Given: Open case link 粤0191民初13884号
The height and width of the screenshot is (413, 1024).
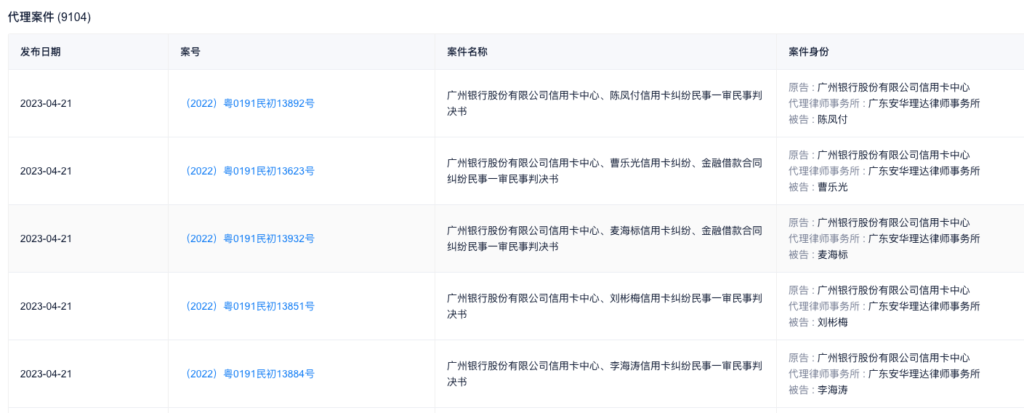Looking at the screenshot, I should pyautogui.click(x=250, y=374).
